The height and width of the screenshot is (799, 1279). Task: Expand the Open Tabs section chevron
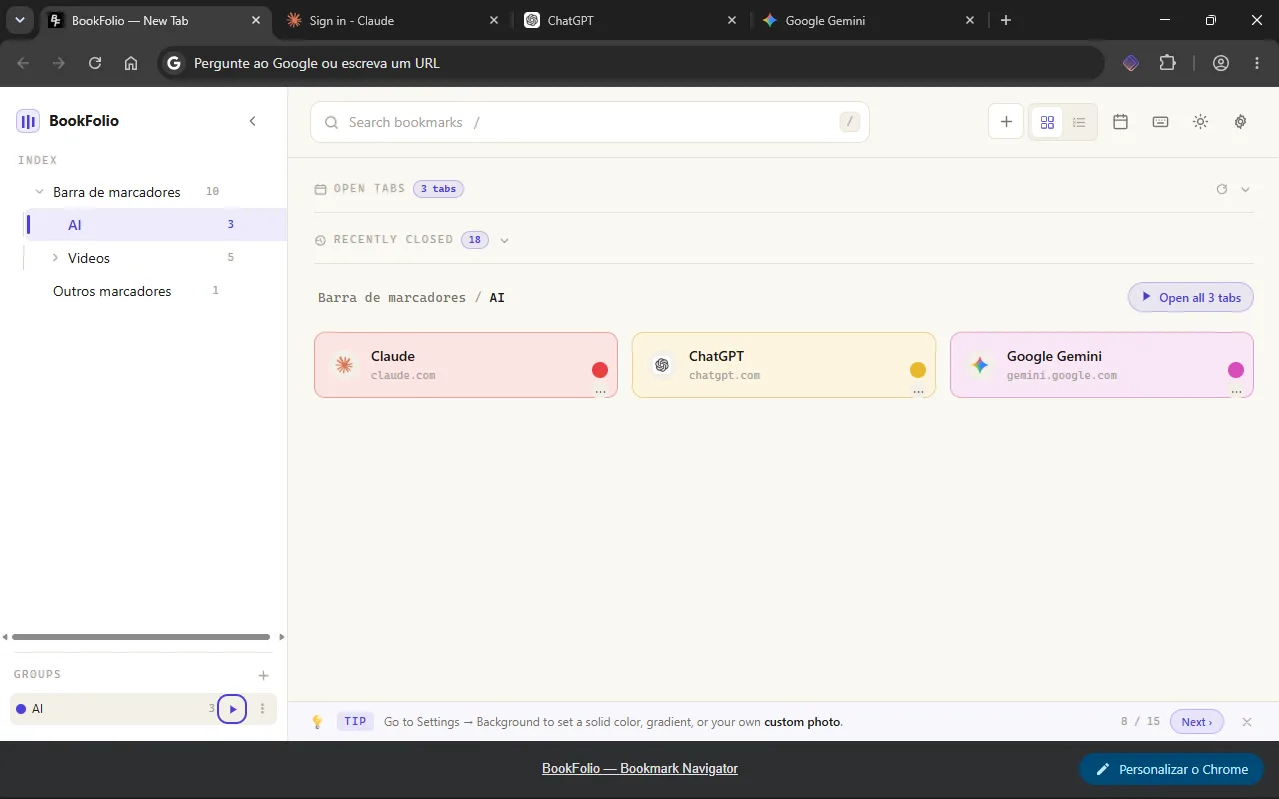[x=1245, y=189]
